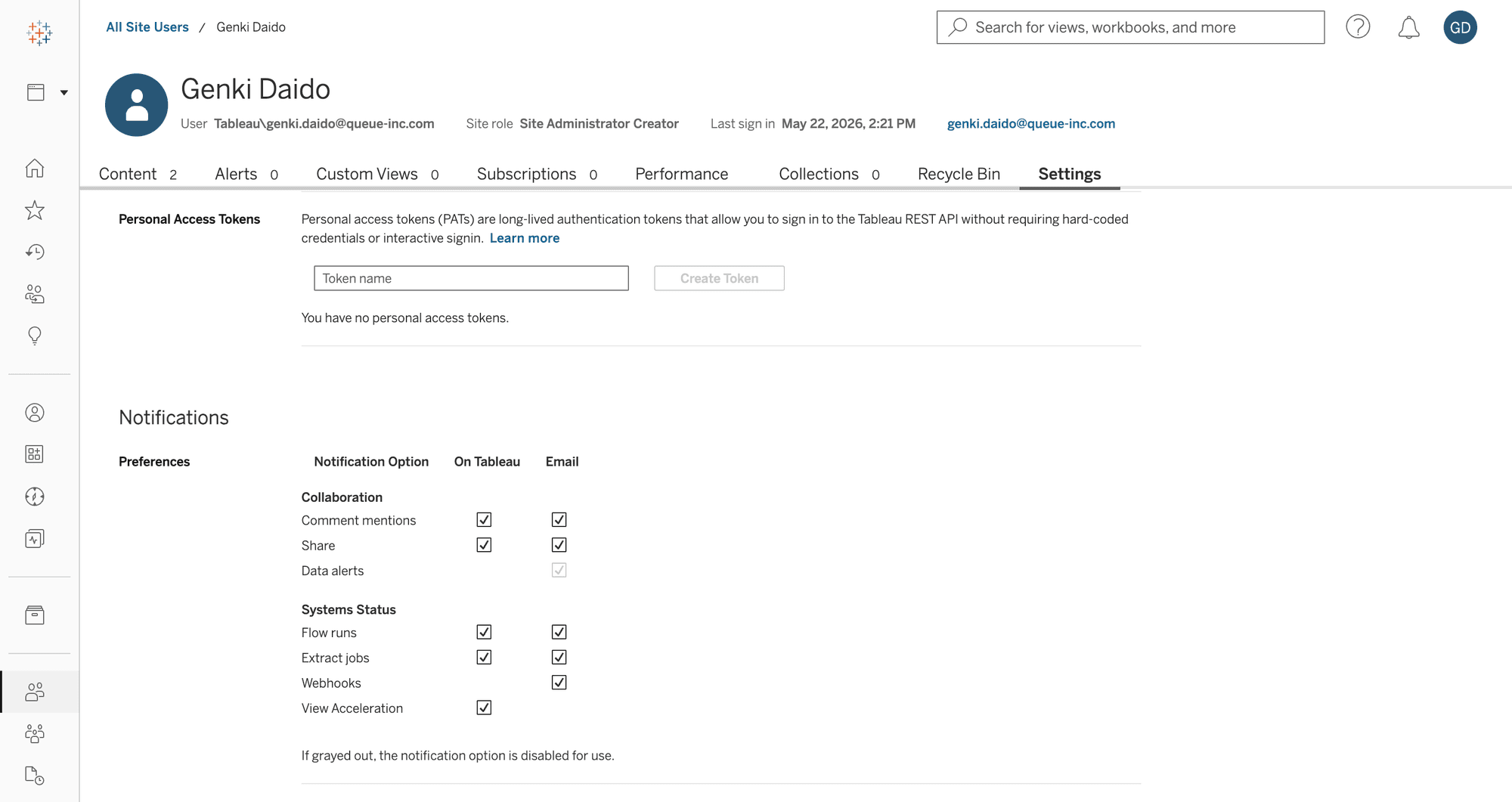Open the Groups icon in sidebar
The height and width of the screenshot is (802, 1512).
click(x=35, y=733)
